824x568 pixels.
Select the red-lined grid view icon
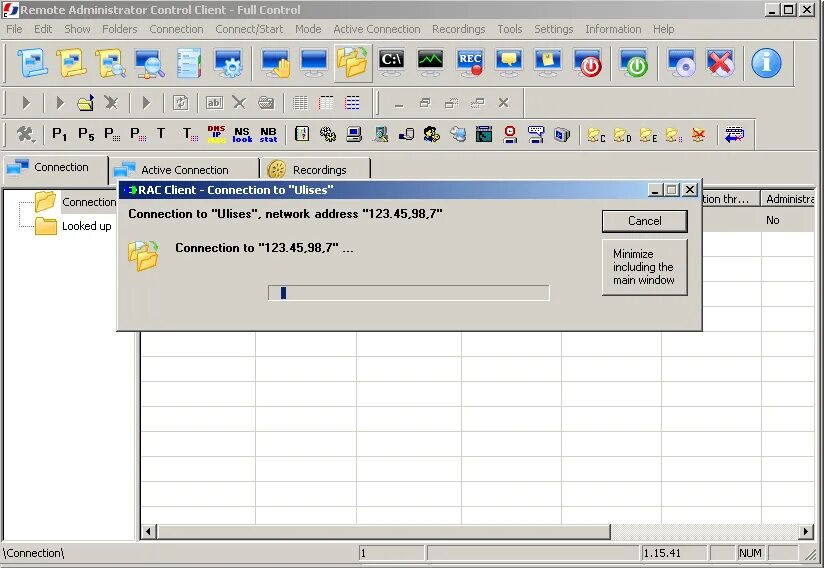tap(326, 102)
